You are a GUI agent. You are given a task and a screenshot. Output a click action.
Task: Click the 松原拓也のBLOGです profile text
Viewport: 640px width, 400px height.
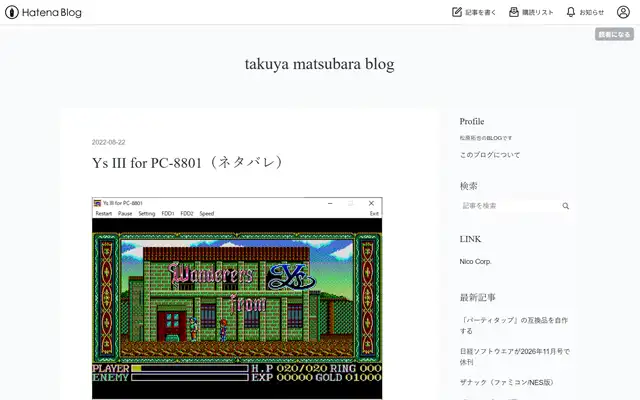click(x=486, y=138)
